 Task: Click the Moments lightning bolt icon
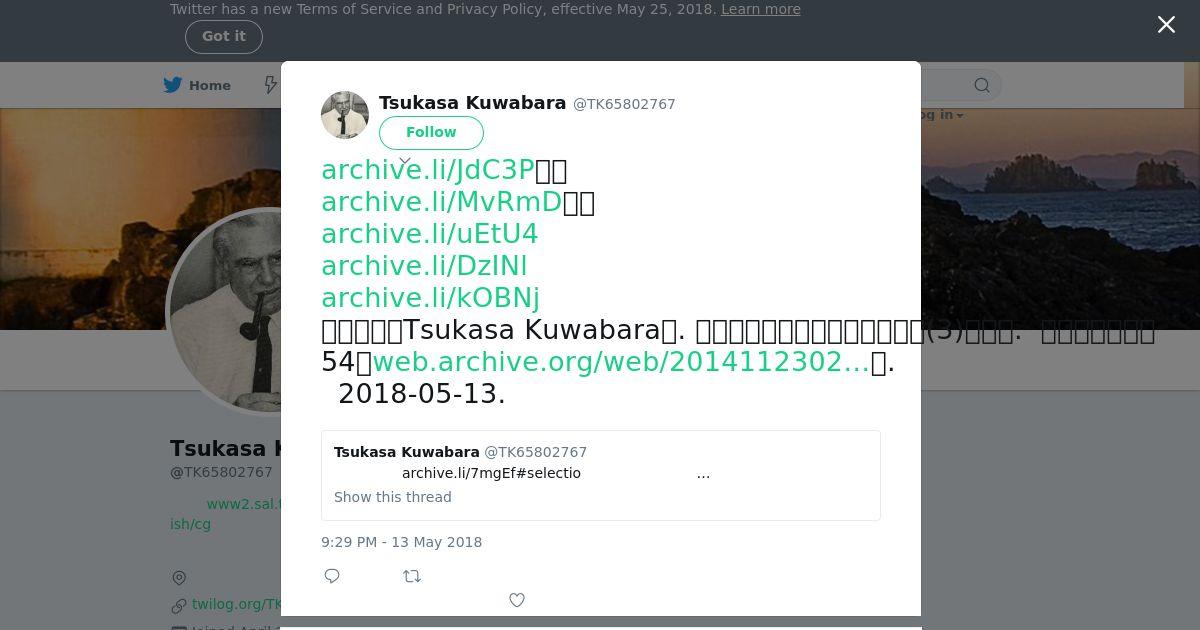pos(270,85)
